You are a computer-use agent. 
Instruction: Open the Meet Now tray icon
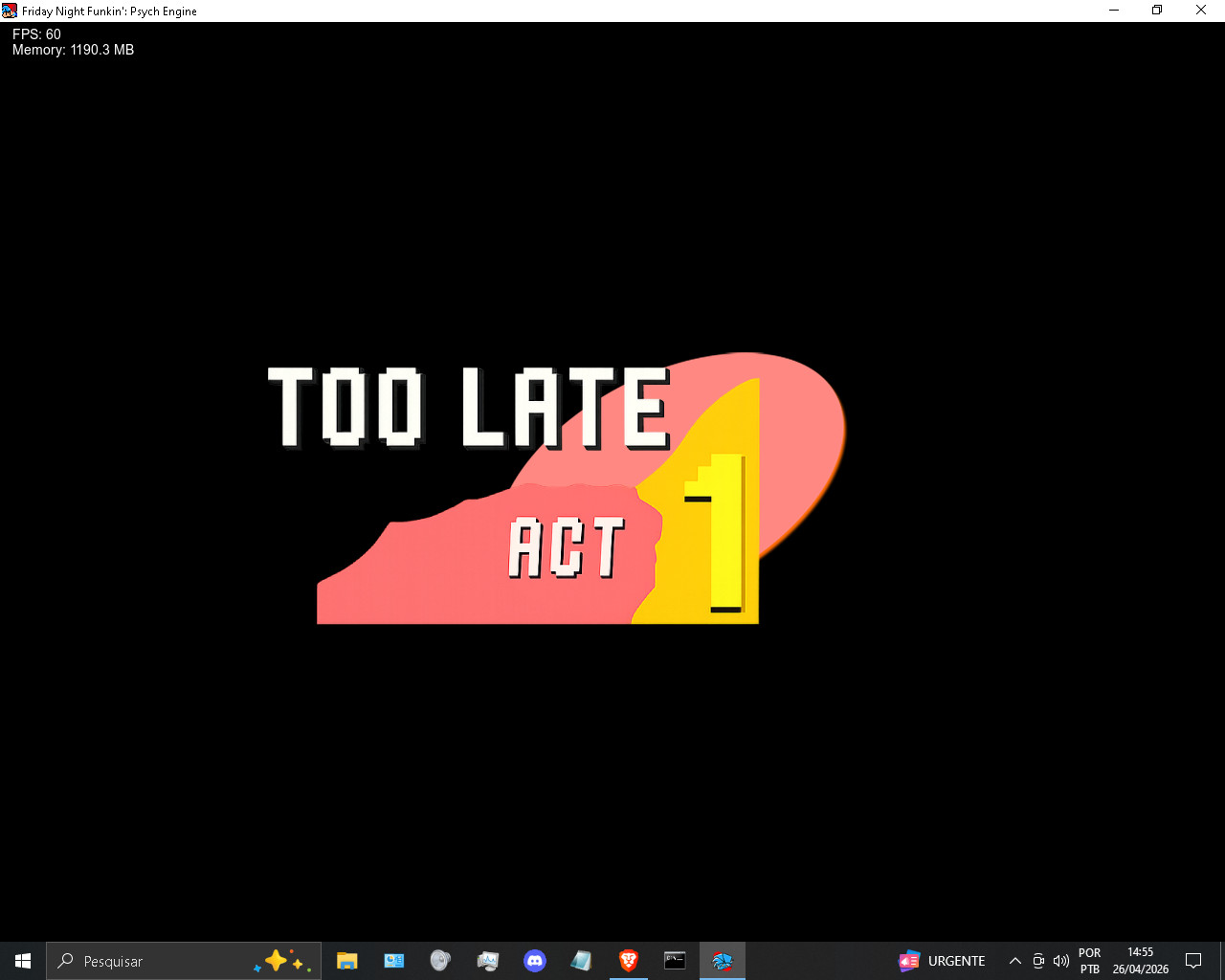point(1038,961)
